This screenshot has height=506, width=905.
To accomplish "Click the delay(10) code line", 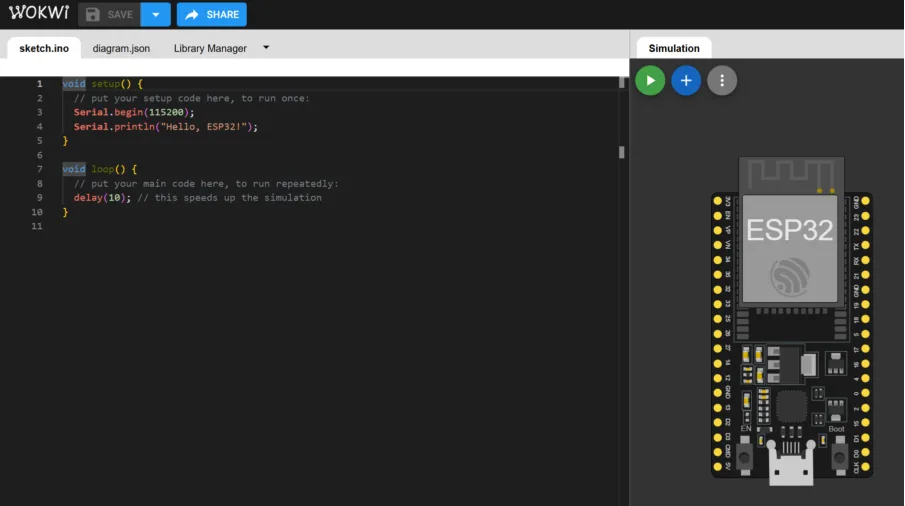I will [197, 197].
